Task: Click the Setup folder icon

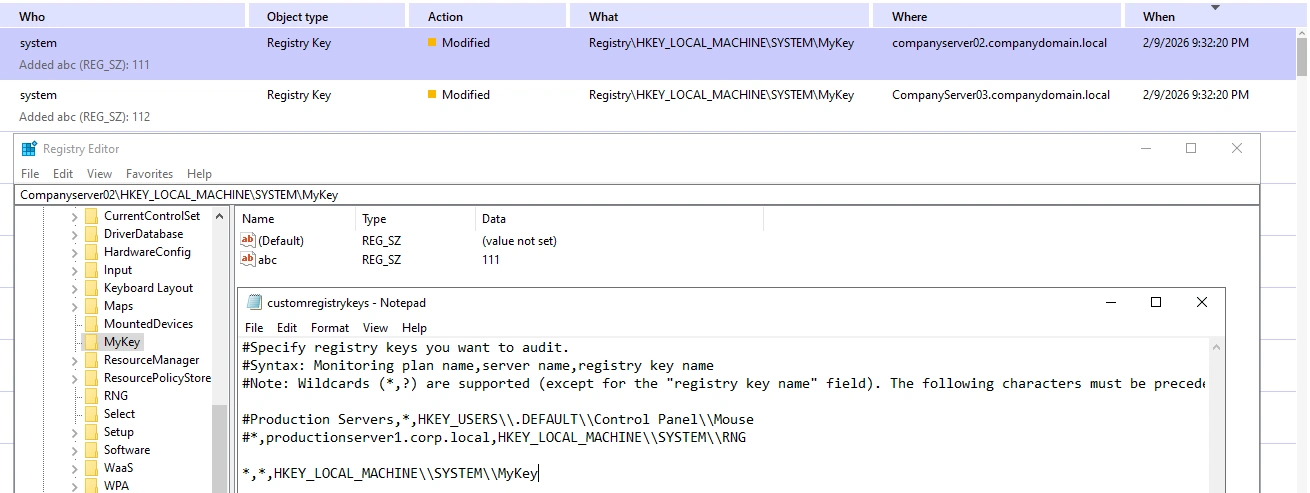Action: (92, 432)
